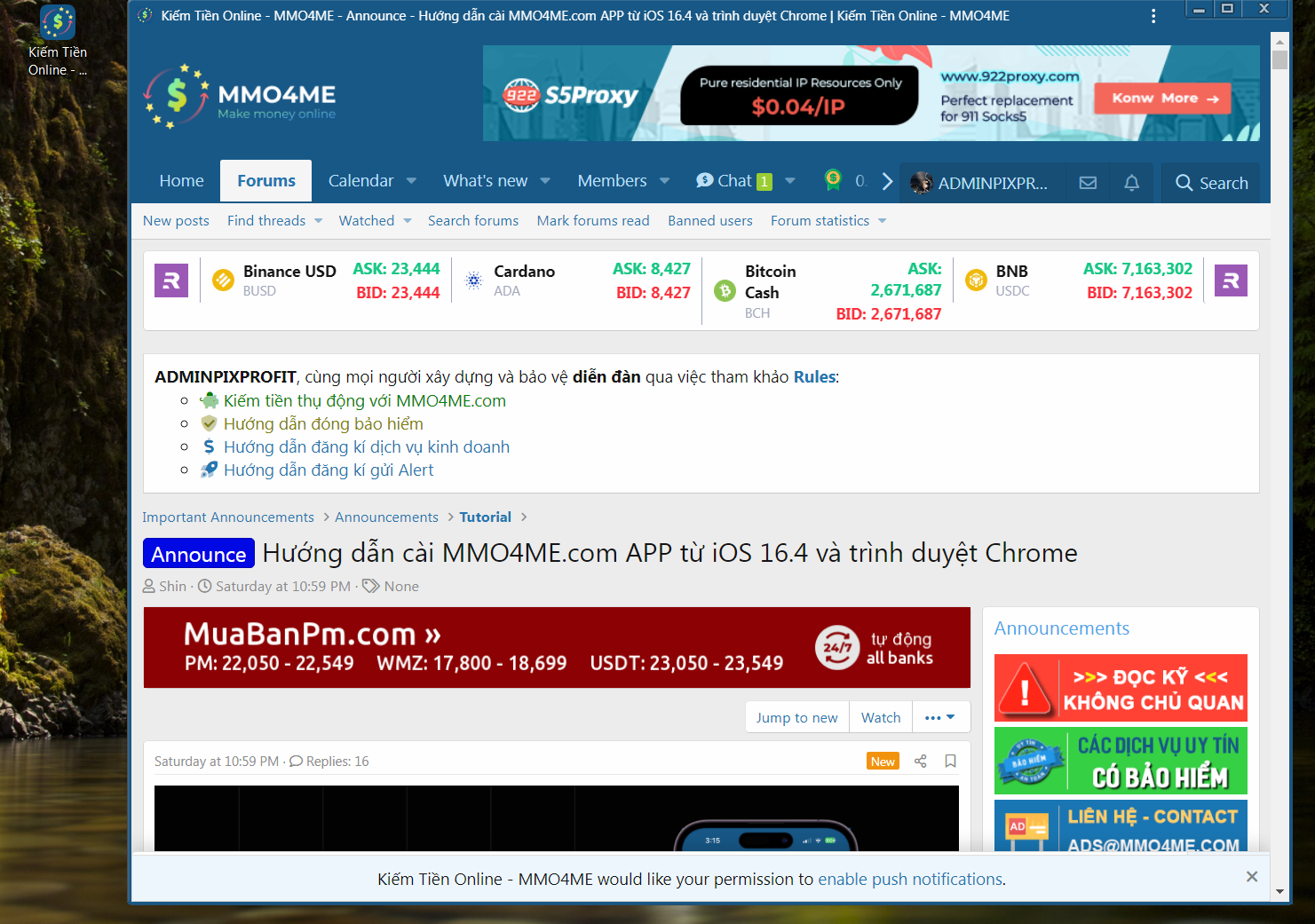The width and height of the screenshot is (1315, 924).
Task: Open the Rules link in notice
Action: pos(814,377)
